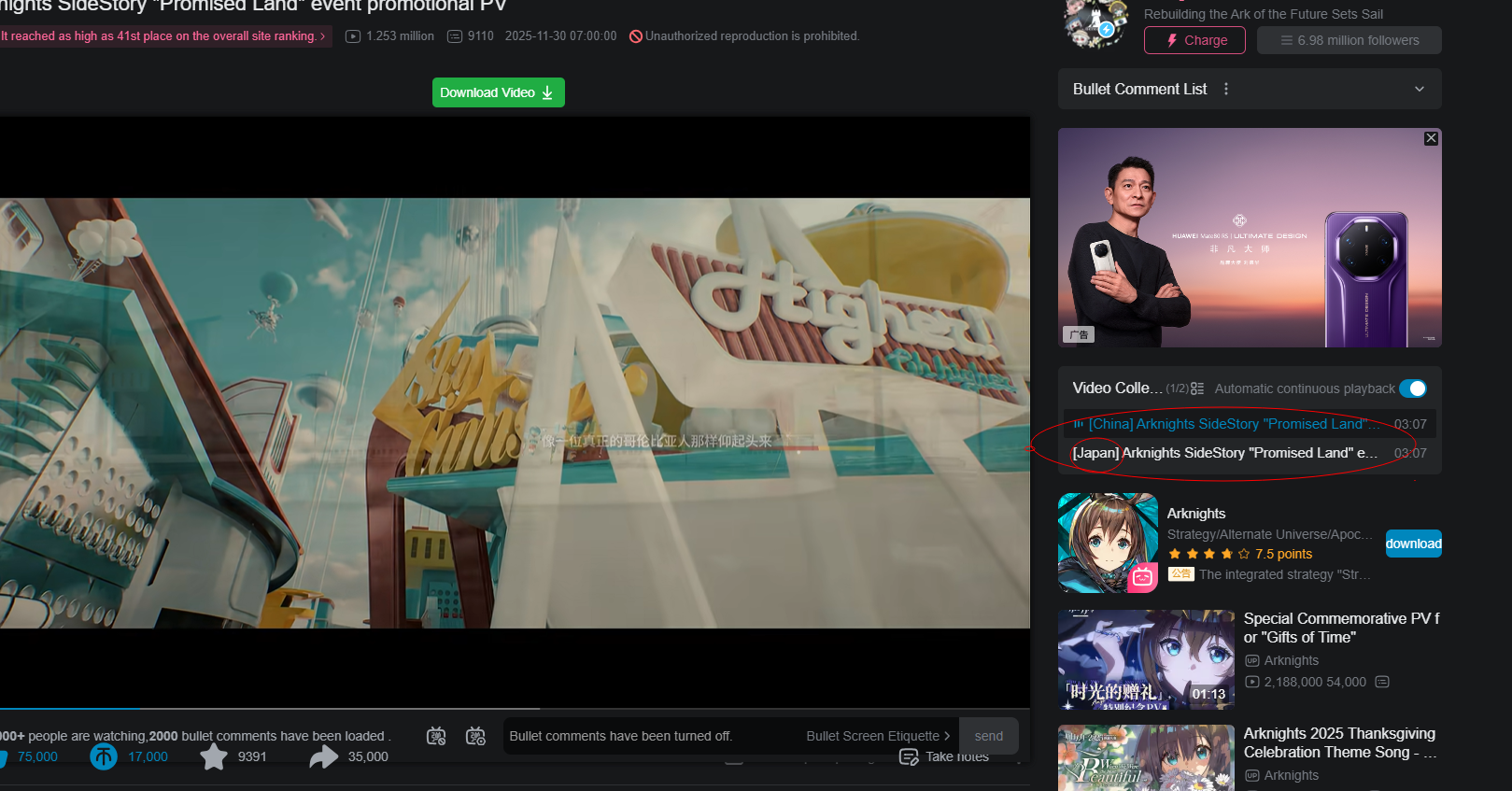Image resolution: width=1512 pixels, height=791 pixels.
Task: Click the views icon beside 2,188,000
Action: (x=1252, y=682)
